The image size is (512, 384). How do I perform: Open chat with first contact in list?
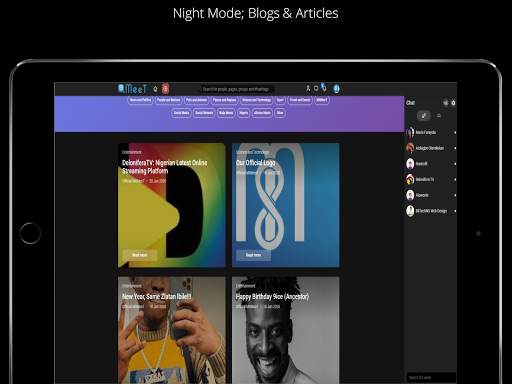[x=431, y=132]
